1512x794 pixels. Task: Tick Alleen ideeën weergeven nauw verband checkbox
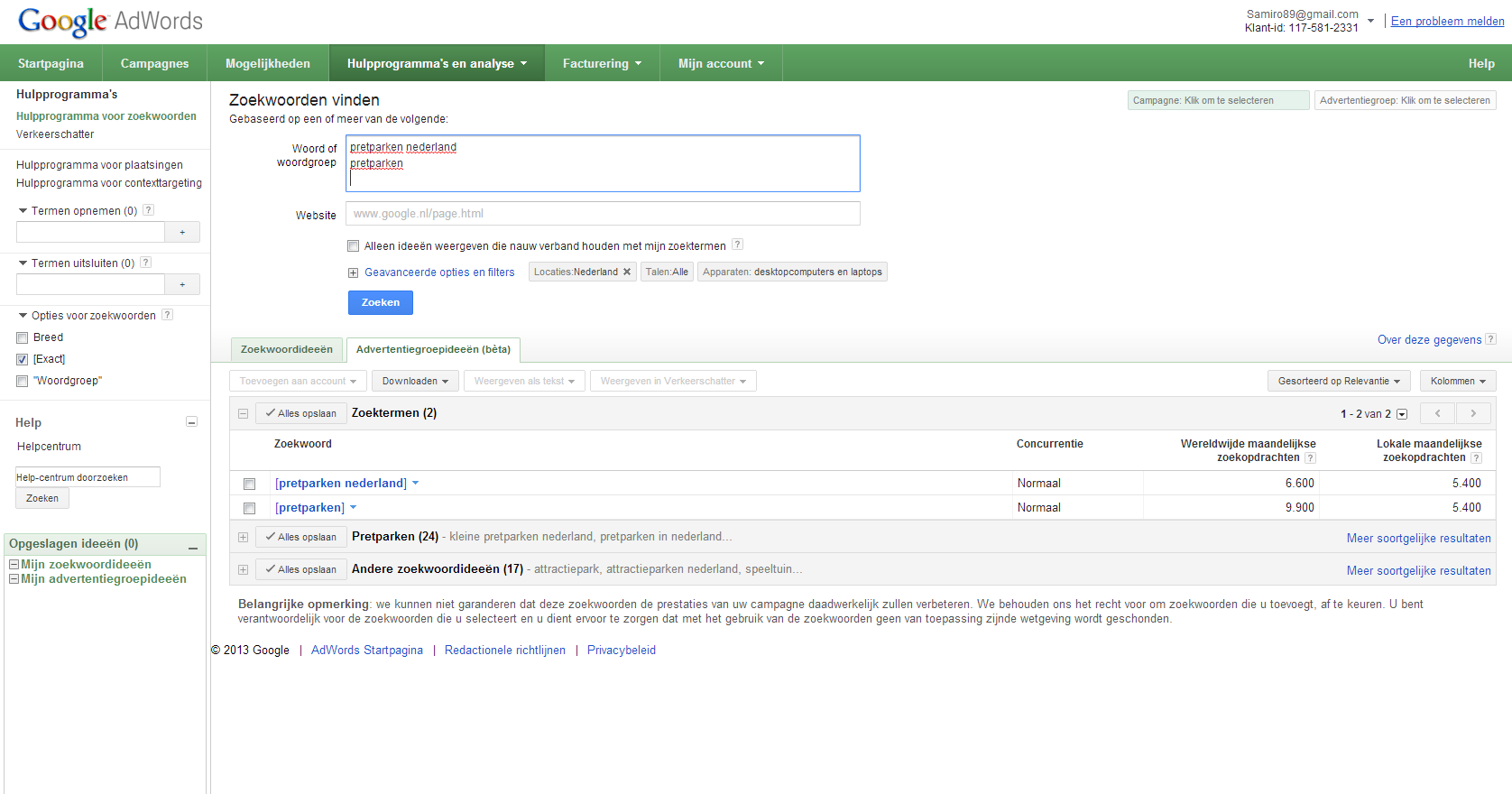click(x=354, y=245)
